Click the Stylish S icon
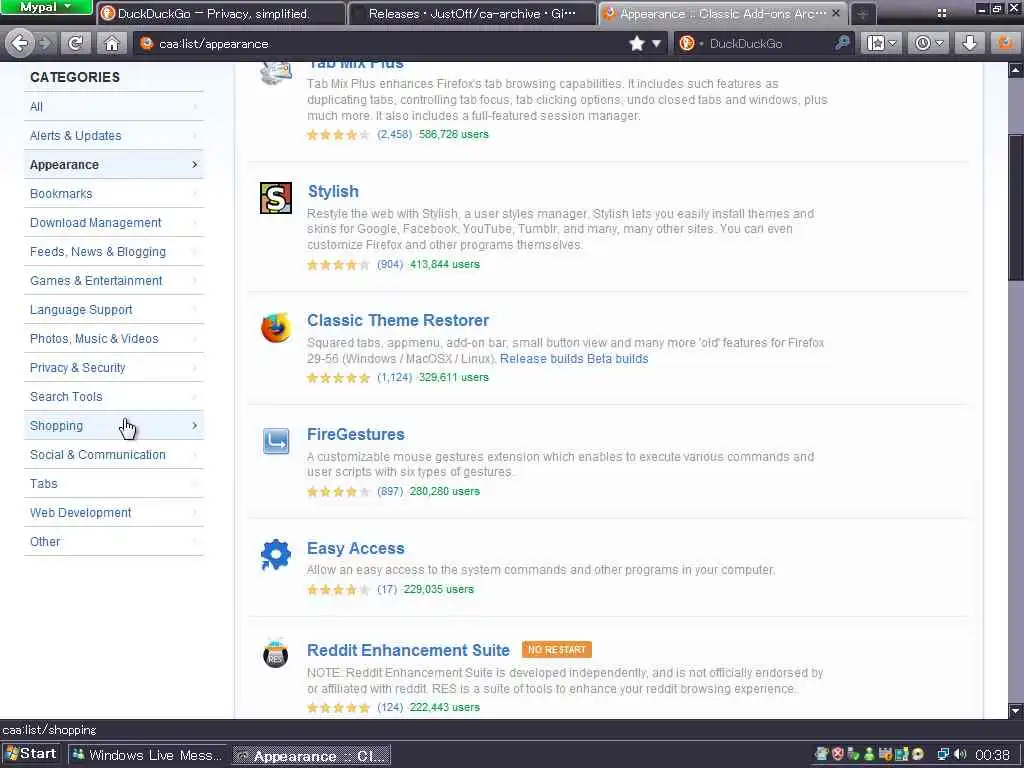1024x768 pixels. pyautogui.click(x=276, y=198)
